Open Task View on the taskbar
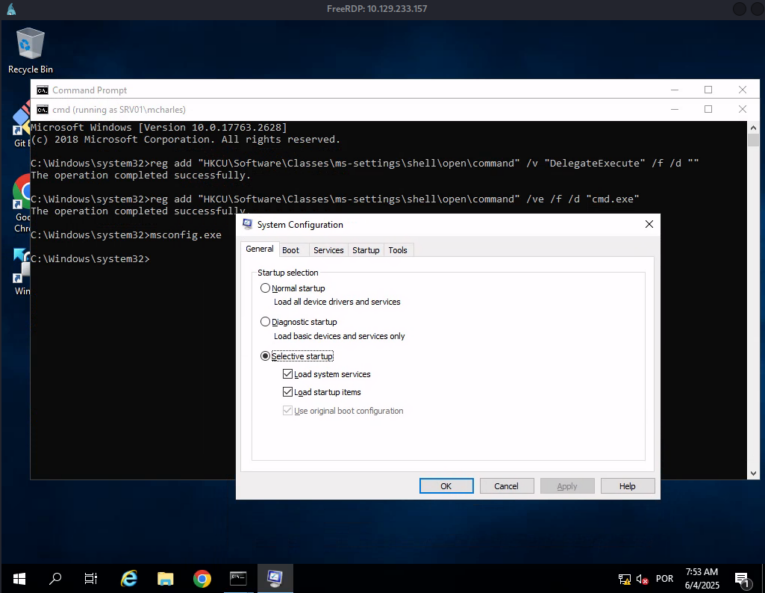765x593 pixels. (91, 578)
